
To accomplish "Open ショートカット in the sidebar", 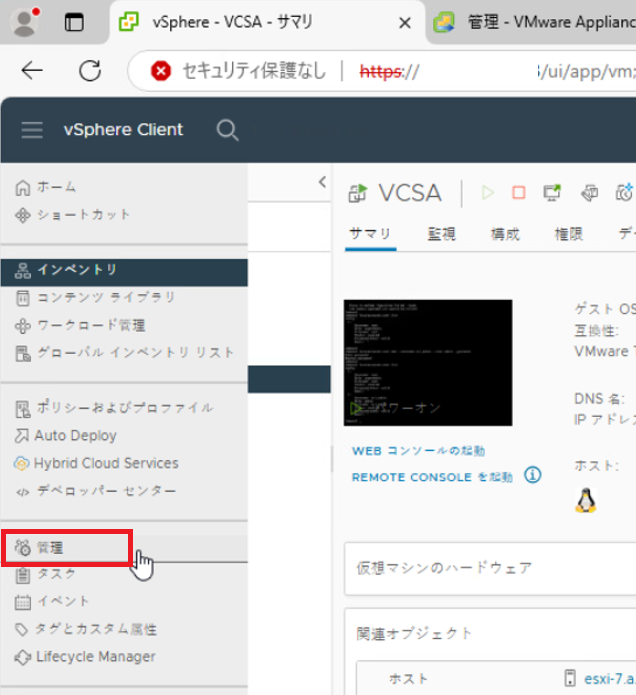I will coord(83,215).
